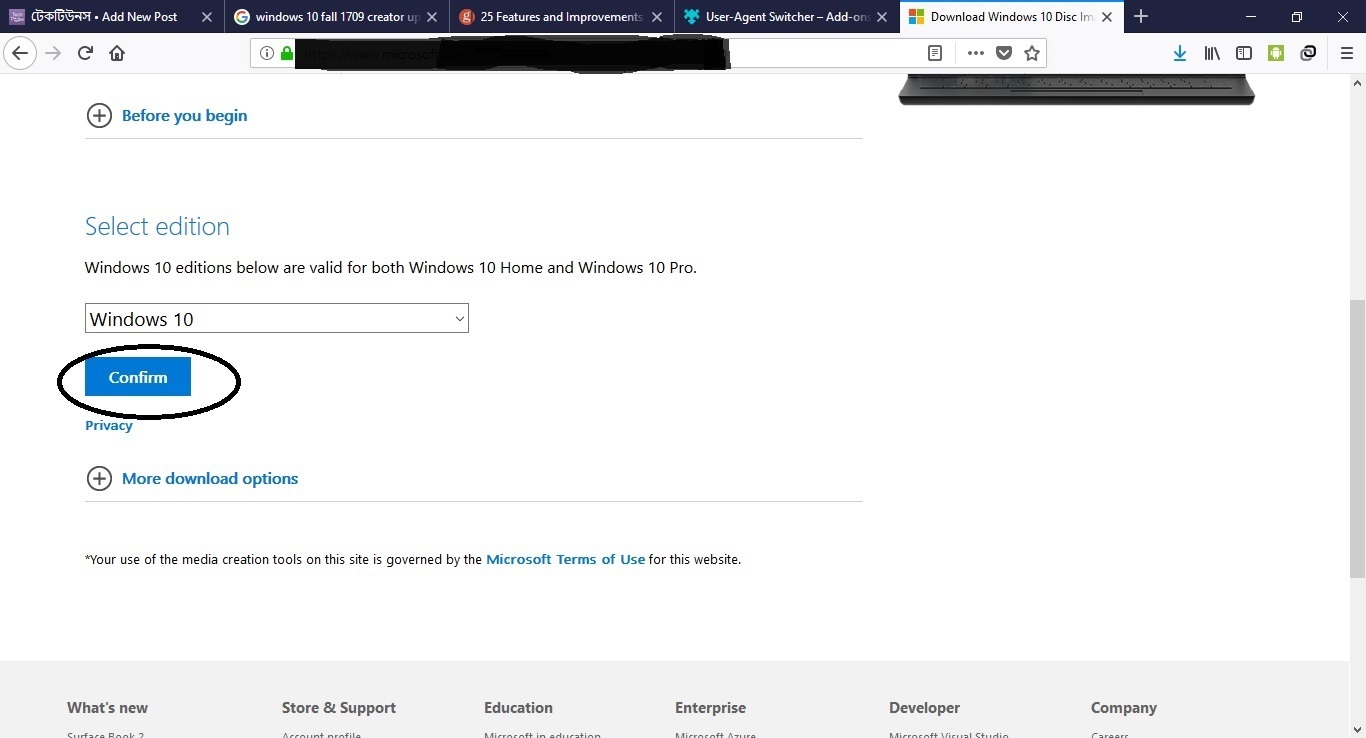Click the plus icon beside Before you begin
The height and width of the screenshot is (738, 1366).
point(99,116)
